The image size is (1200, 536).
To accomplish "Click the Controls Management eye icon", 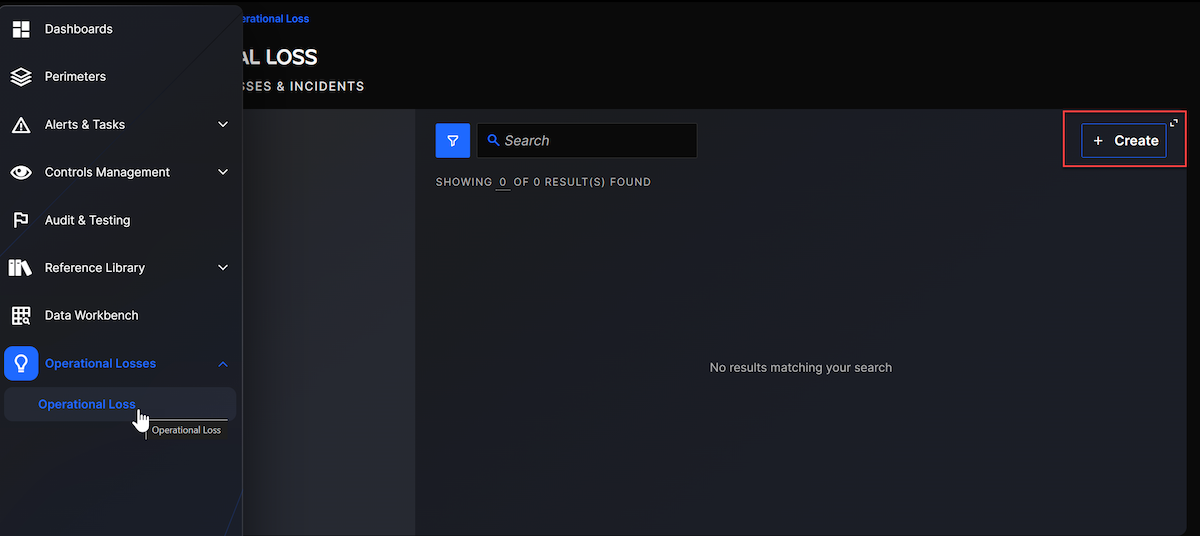I will 21,173.
